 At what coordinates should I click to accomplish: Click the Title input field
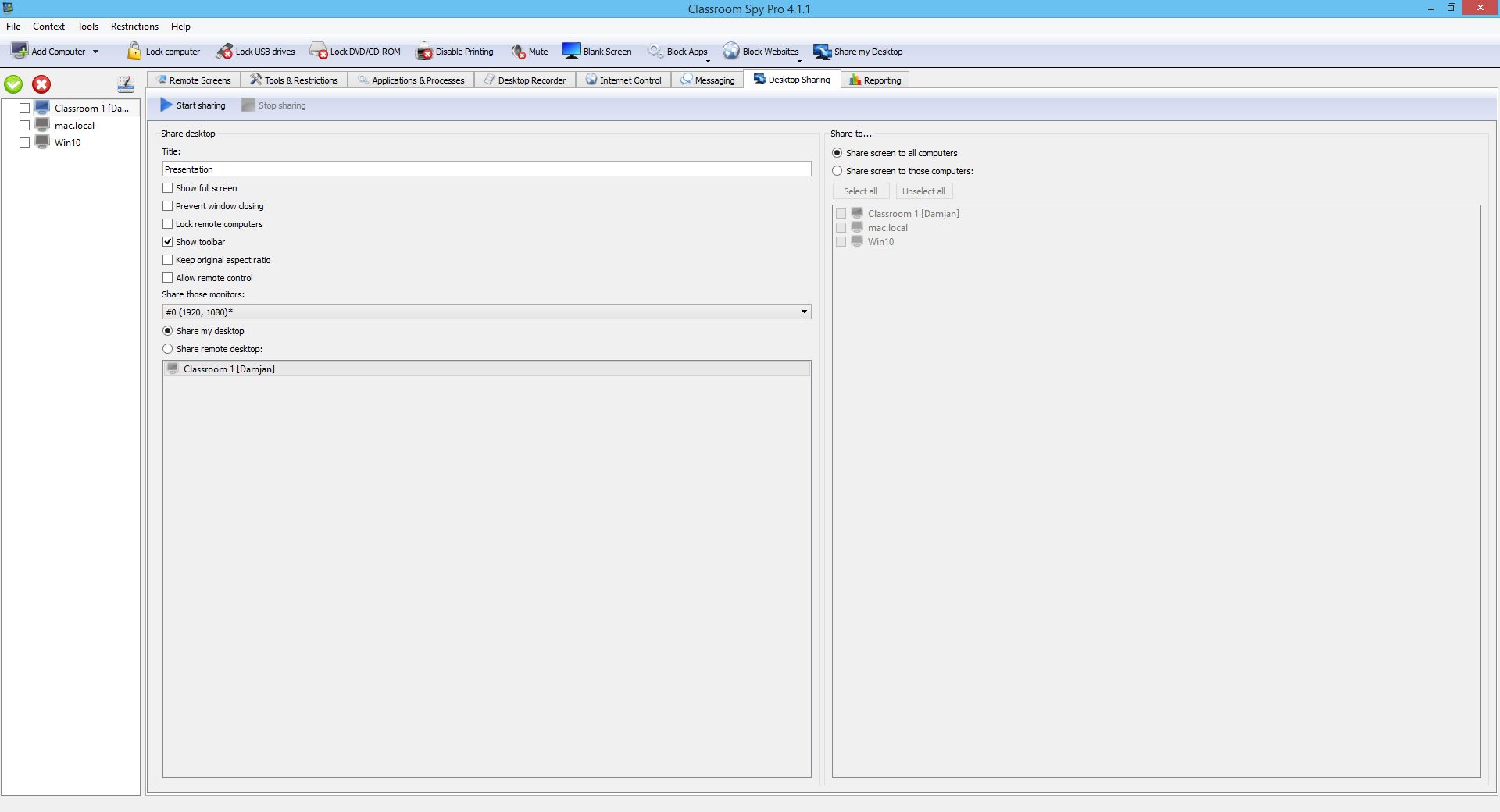tap(486, 169)
